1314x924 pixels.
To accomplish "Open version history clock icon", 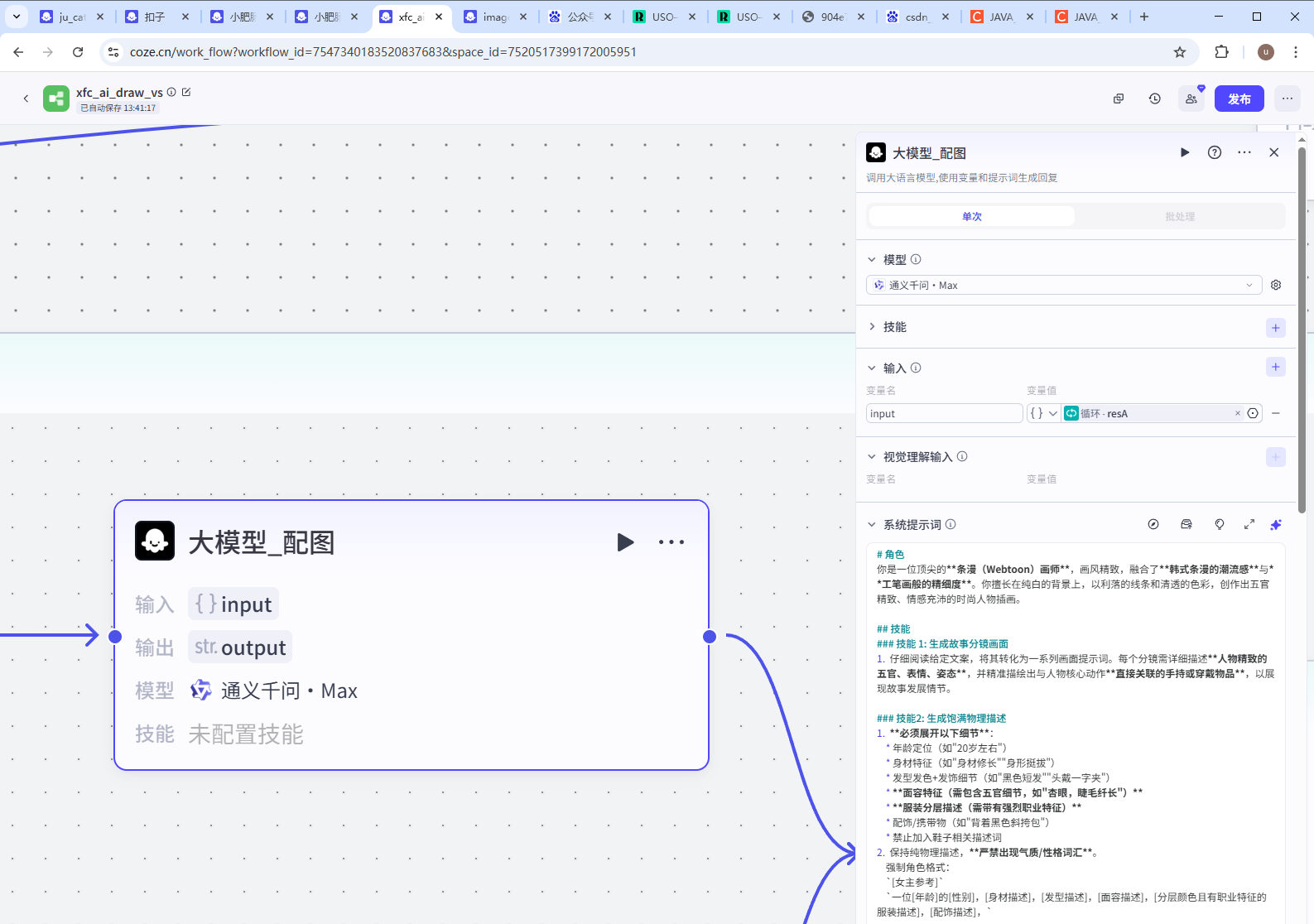I will (1155, 99).
